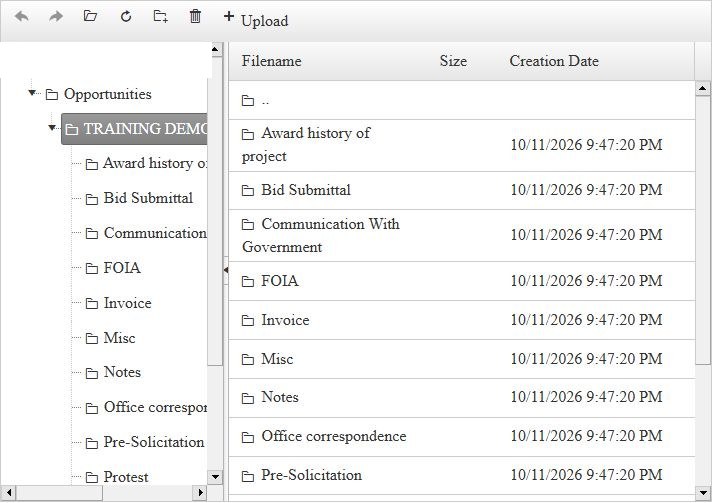Click the Delete trash can icon
Viewport: 713px width, 503px height.
pyautogui.click(x=195, y=16)
